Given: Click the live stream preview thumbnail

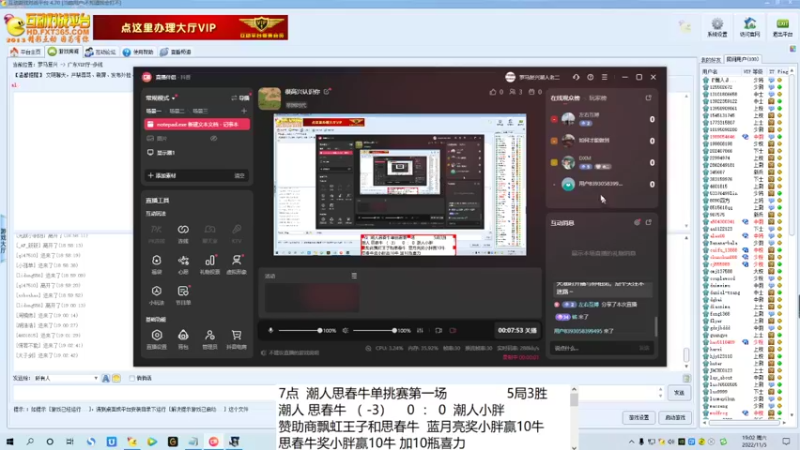Looking at the screenshot, I should (400, 185).
